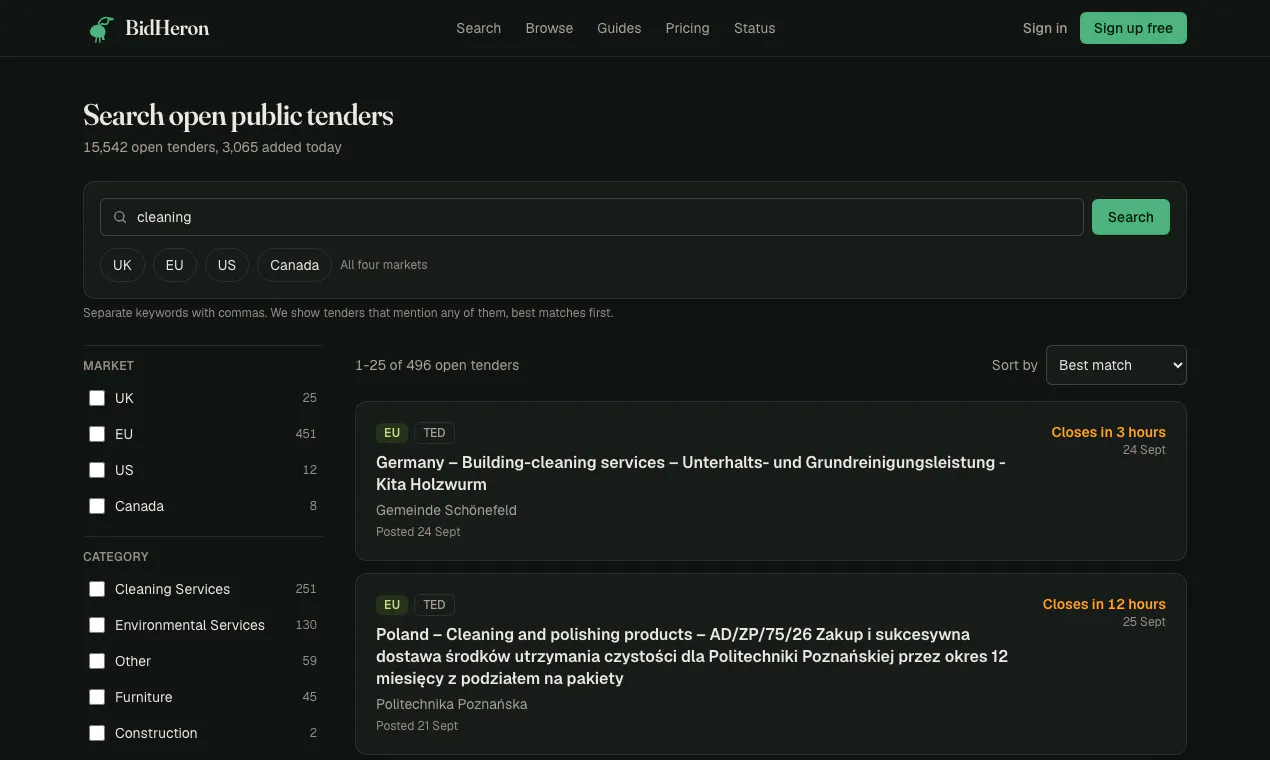Viewport: 1270px width, 760px height.
Task: Click the TED badge on Poland tender
Action: 434,605
